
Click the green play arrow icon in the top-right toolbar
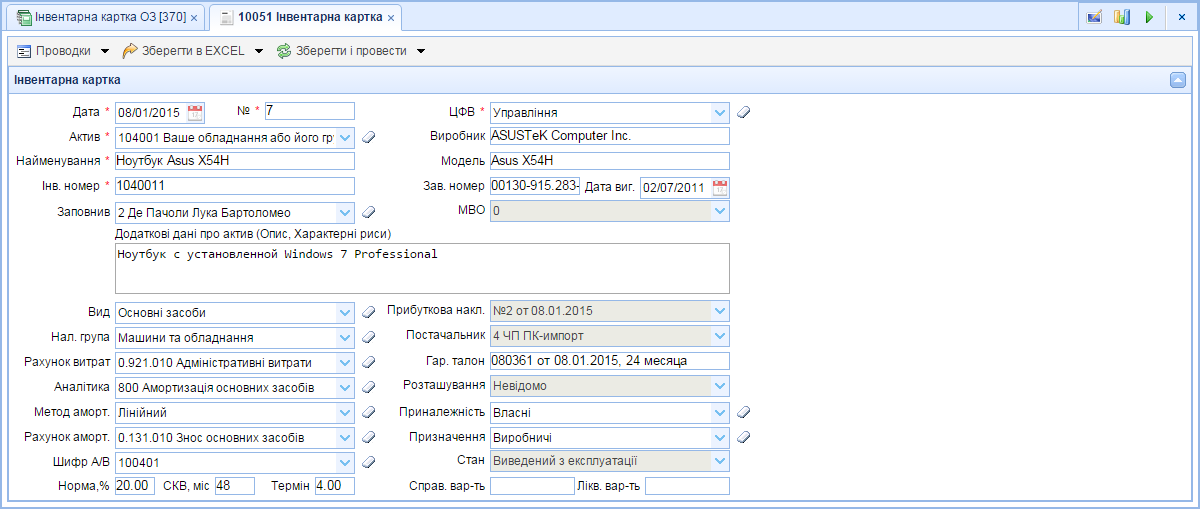click(x=1149, y=17)
